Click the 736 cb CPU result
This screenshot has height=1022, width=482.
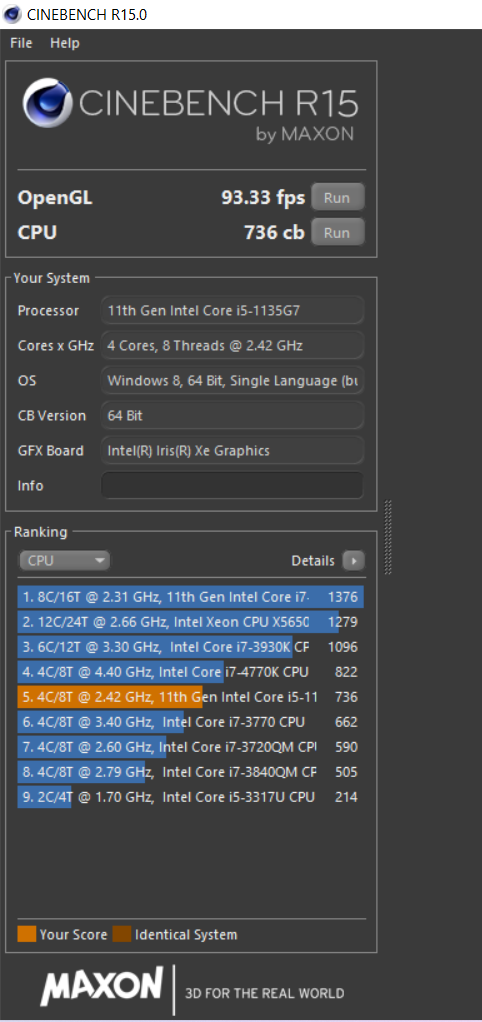pyautogui.click(x=274, y=233)
